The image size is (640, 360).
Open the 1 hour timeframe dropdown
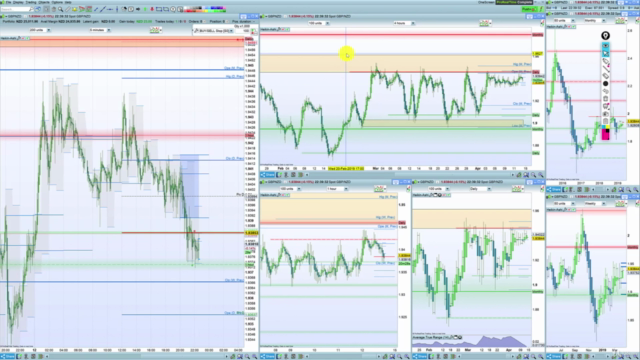tap(337, 189)
